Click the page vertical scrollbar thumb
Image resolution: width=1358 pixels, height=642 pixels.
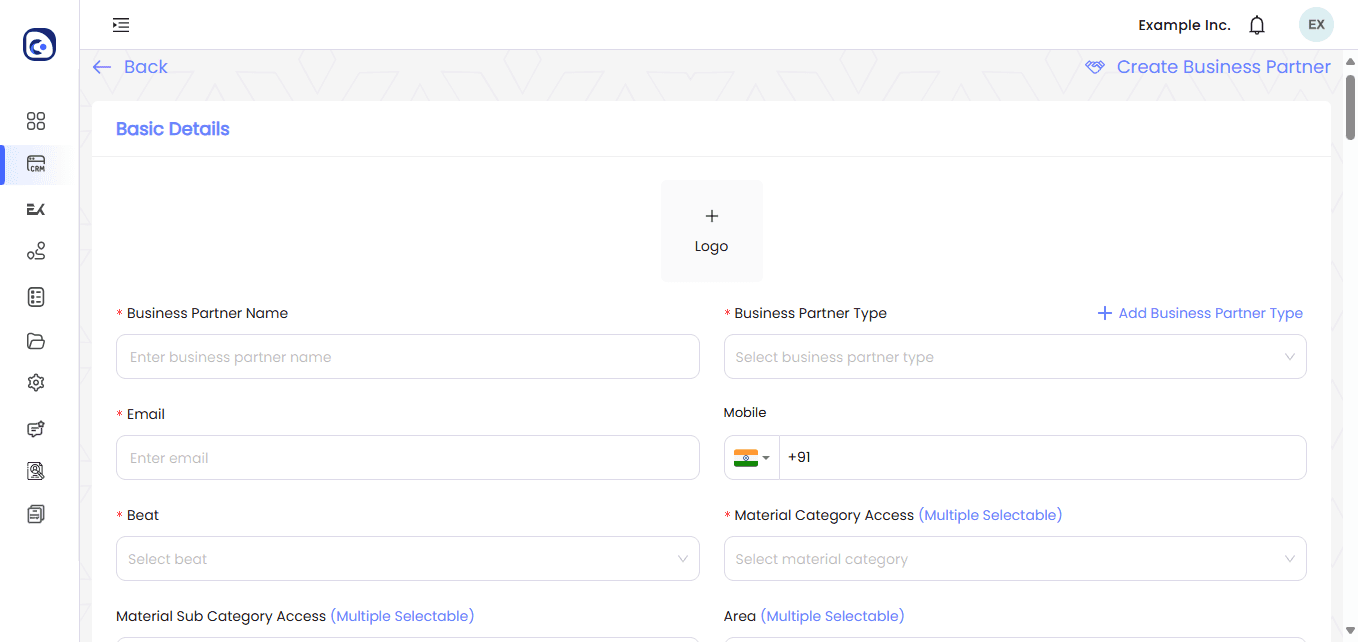[x=1350, y=108]
